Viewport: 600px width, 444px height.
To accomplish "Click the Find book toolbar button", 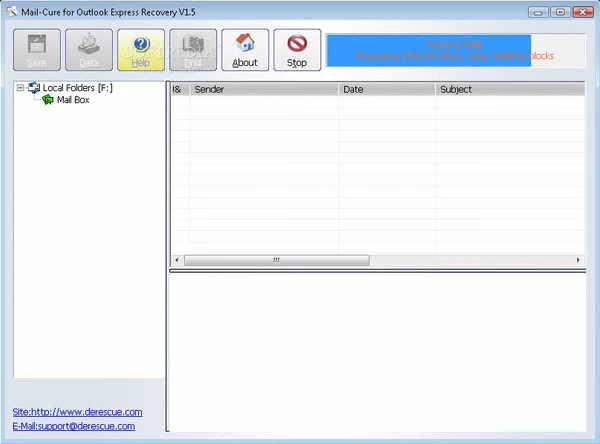I will click(x=193, y=50).
